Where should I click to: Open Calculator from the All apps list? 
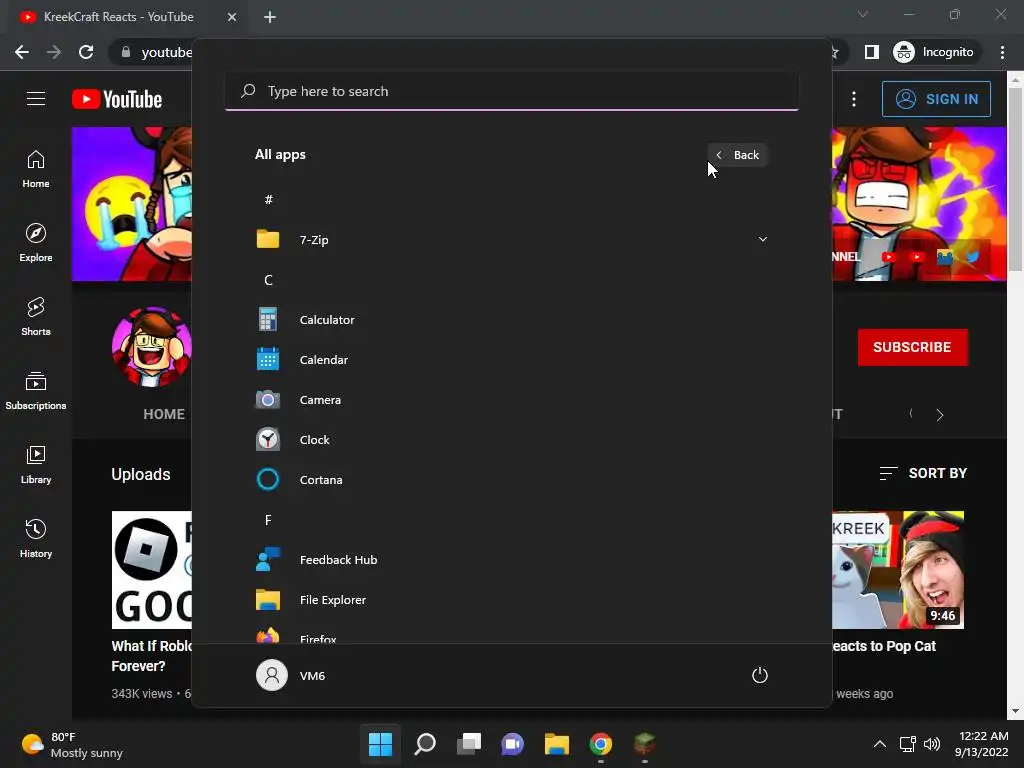511,320
